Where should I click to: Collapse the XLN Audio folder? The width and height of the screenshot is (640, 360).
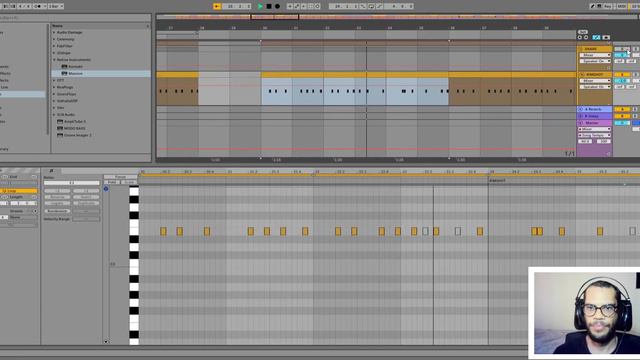pos(54,115)
